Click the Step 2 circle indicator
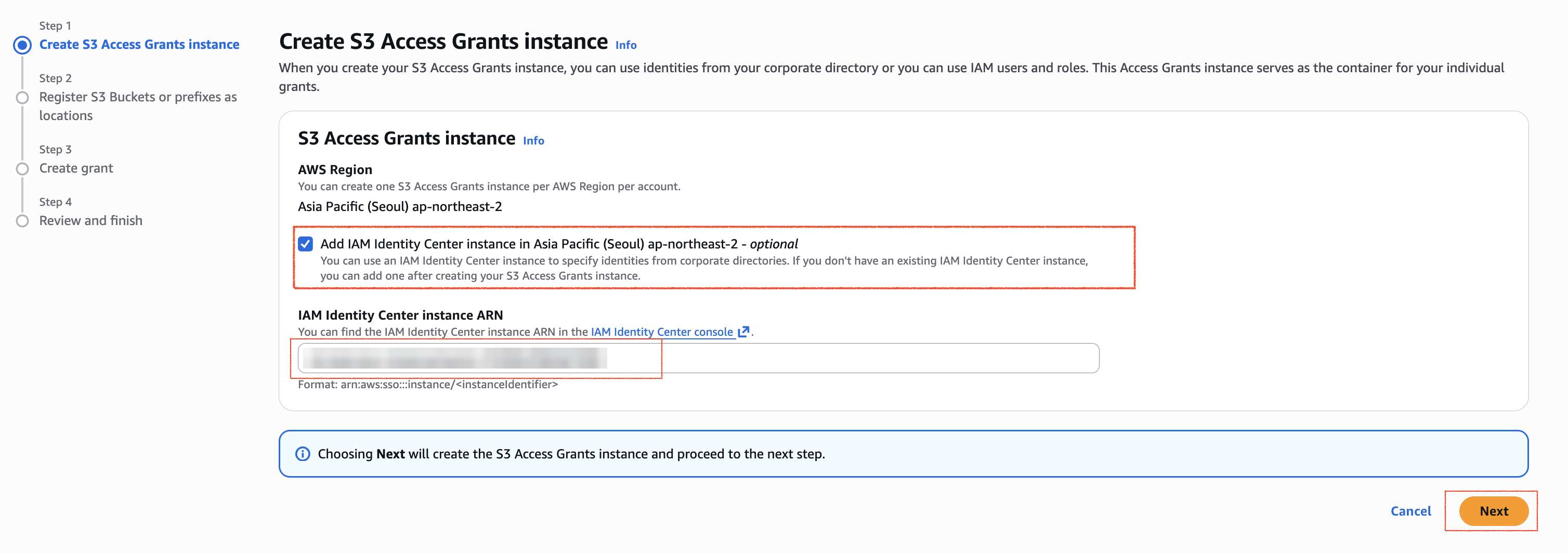 click(x=22, y=97)
